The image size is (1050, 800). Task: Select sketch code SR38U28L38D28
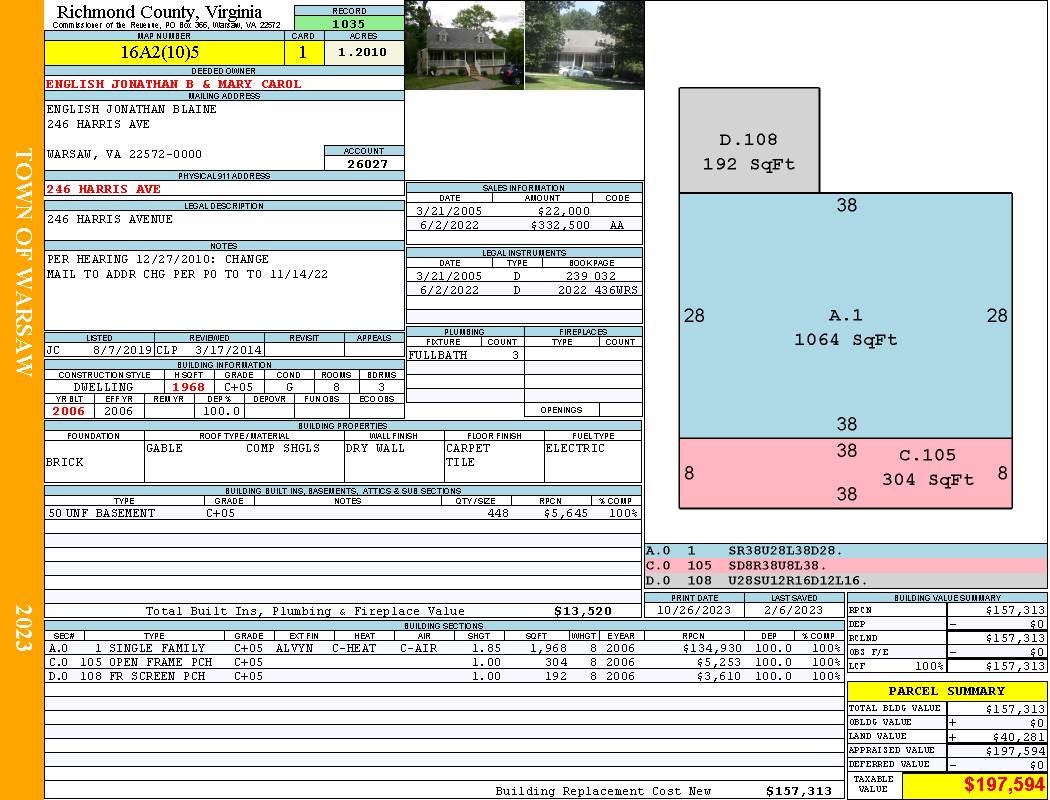(x=785, y=550)
